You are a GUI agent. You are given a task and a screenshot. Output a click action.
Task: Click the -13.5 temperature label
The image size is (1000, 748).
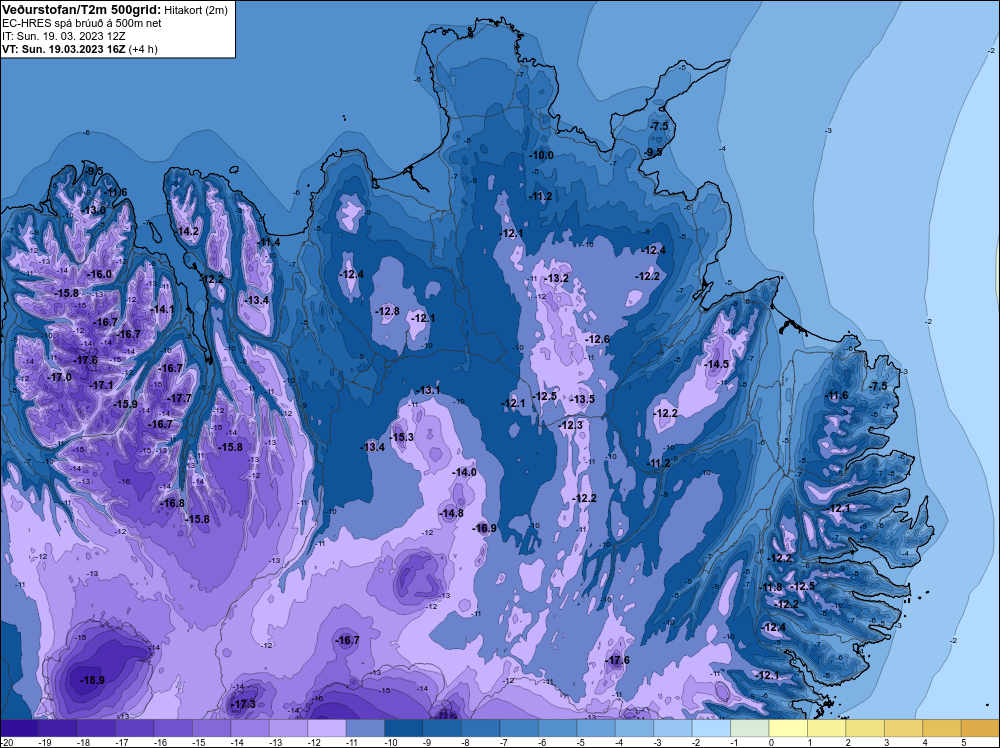(582, 399)
